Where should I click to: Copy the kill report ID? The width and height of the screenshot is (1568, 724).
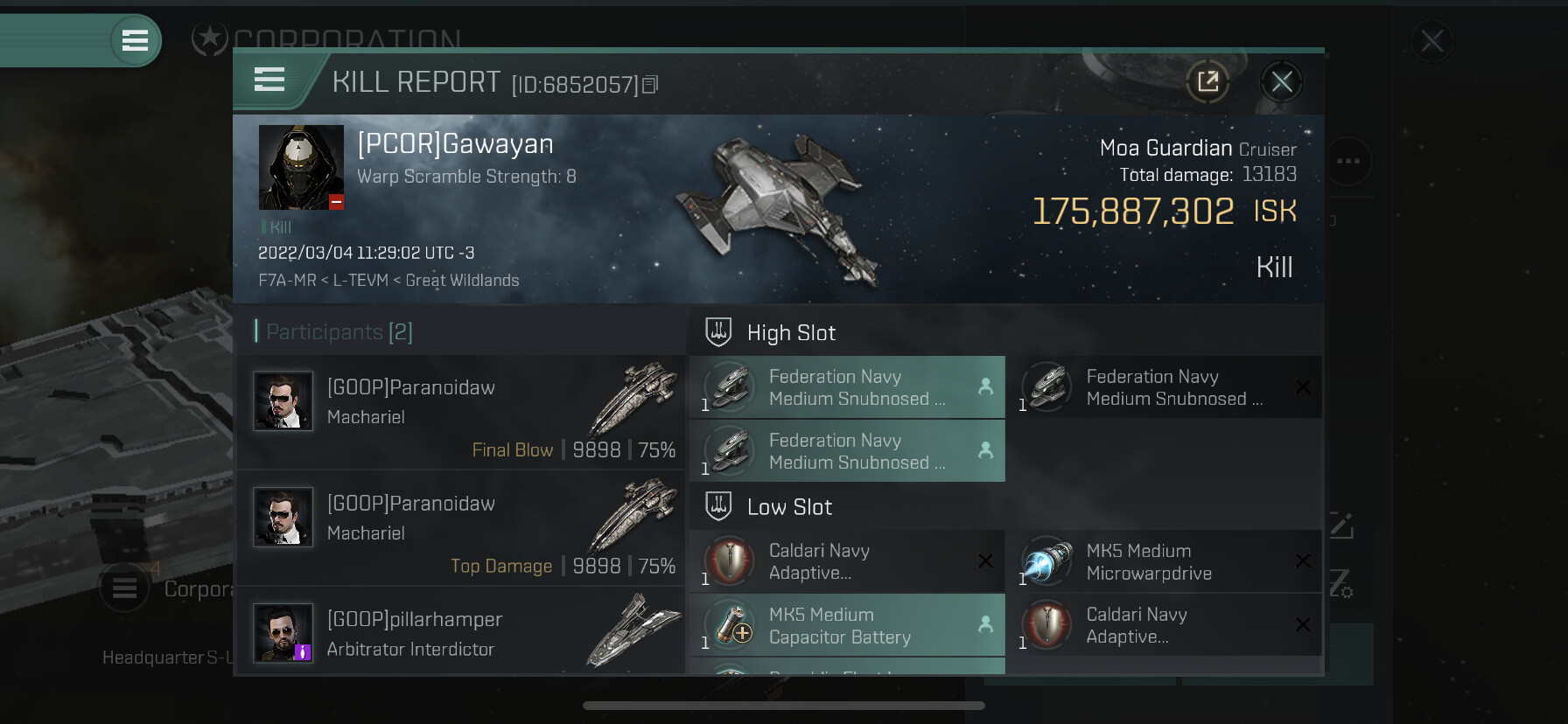click(650, 85)
